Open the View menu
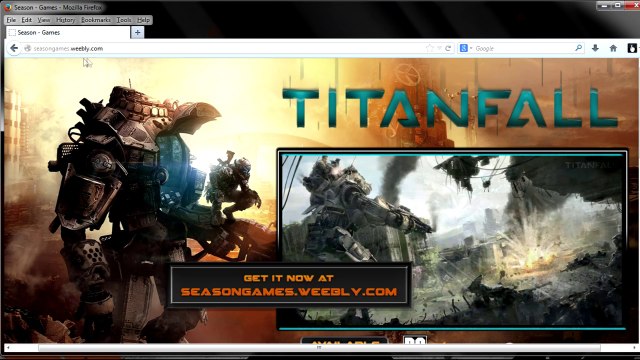640x360 pixels. [44, 20]
